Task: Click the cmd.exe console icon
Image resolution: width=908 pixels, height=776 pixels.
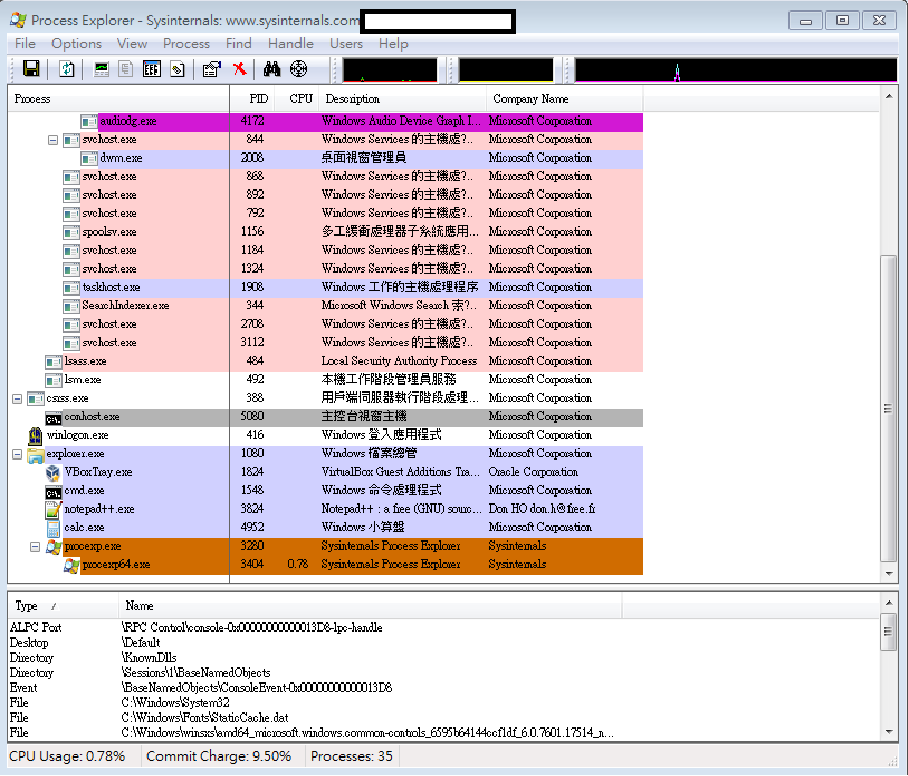Action: 53,492
